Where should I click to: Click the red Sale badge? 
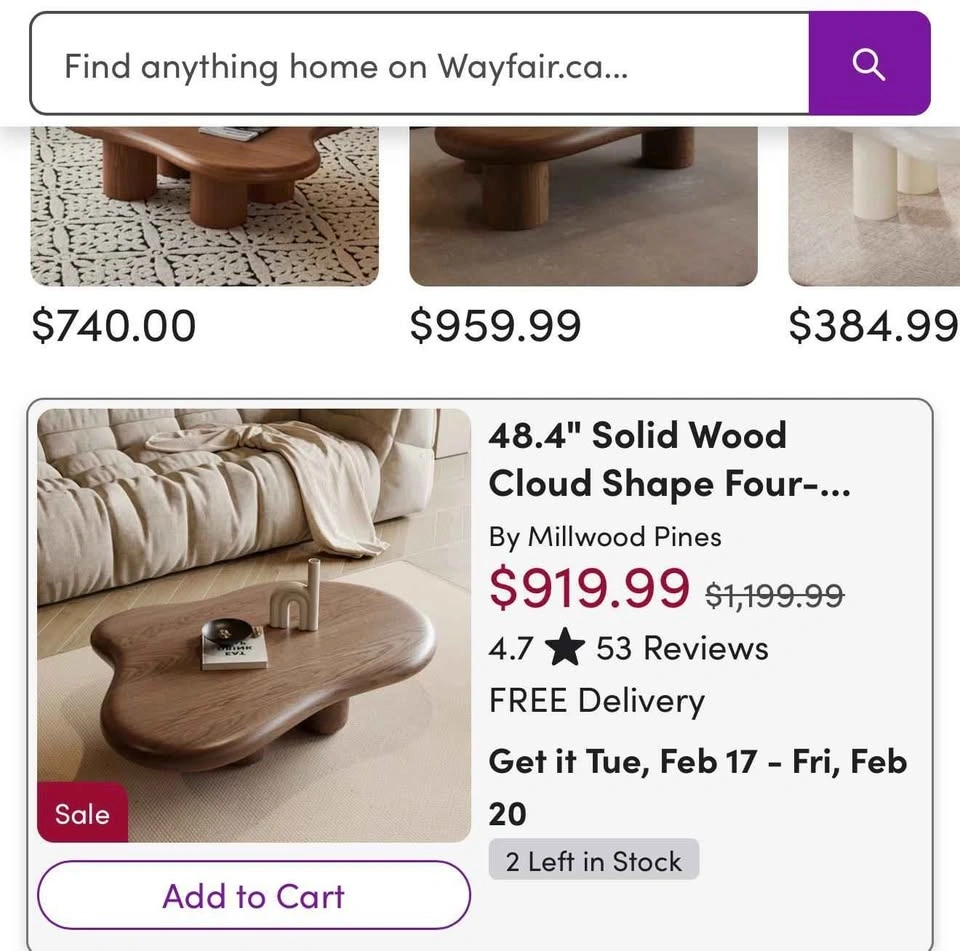click(82, 814)
